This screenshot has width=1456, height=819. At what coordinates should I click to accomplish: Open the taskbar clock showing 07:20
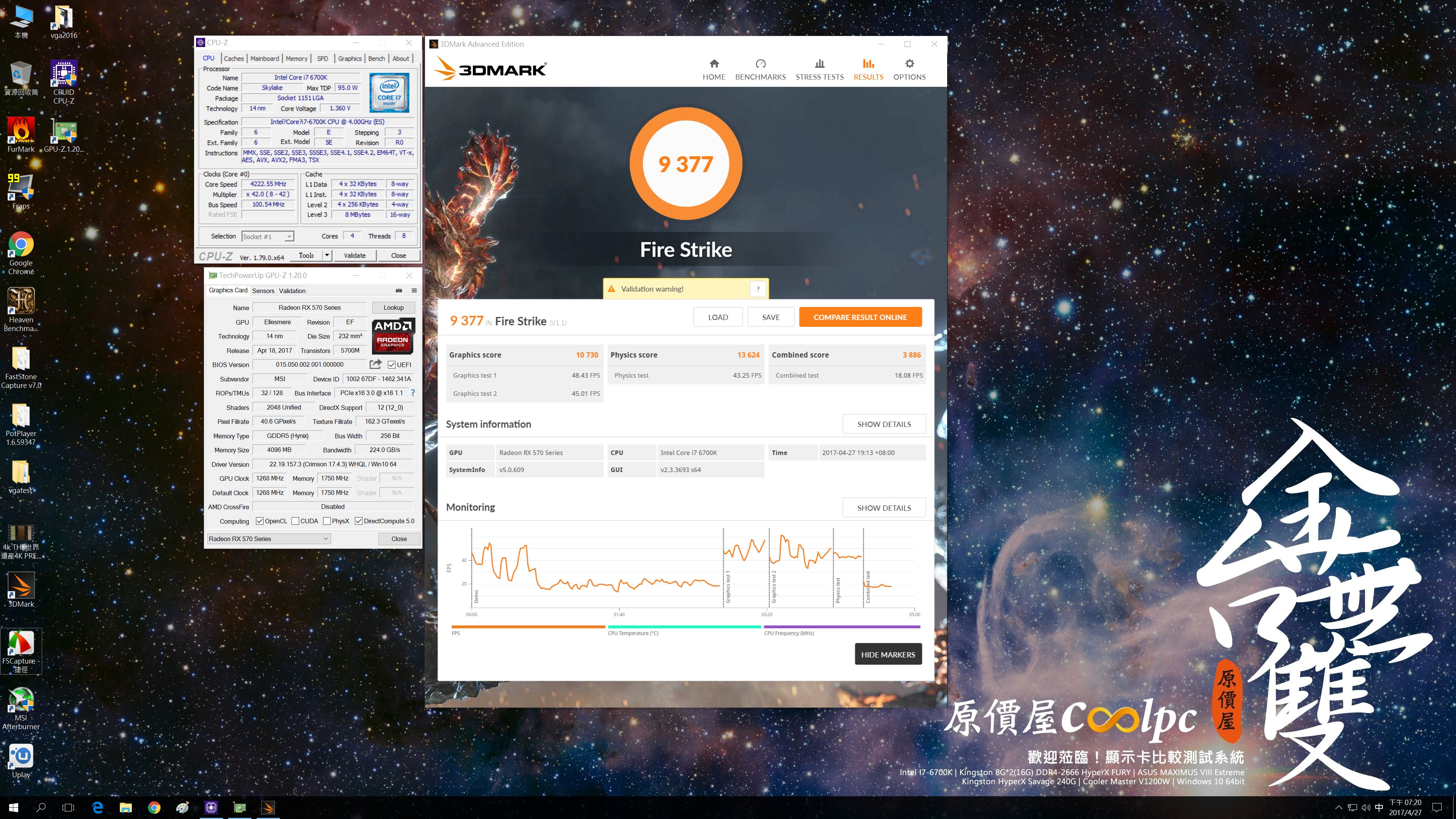point(1405,807)
